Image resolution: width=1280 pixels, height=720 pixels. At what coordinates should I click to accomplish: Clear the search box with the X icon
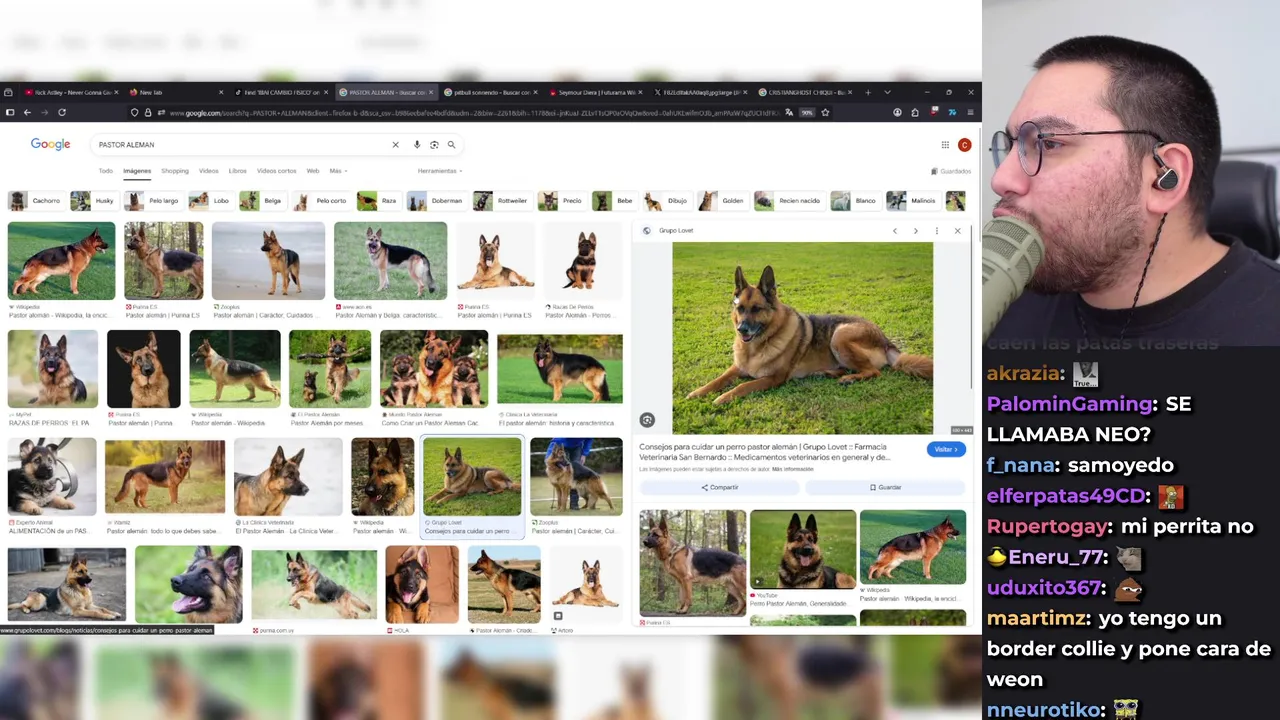[395, 145]
